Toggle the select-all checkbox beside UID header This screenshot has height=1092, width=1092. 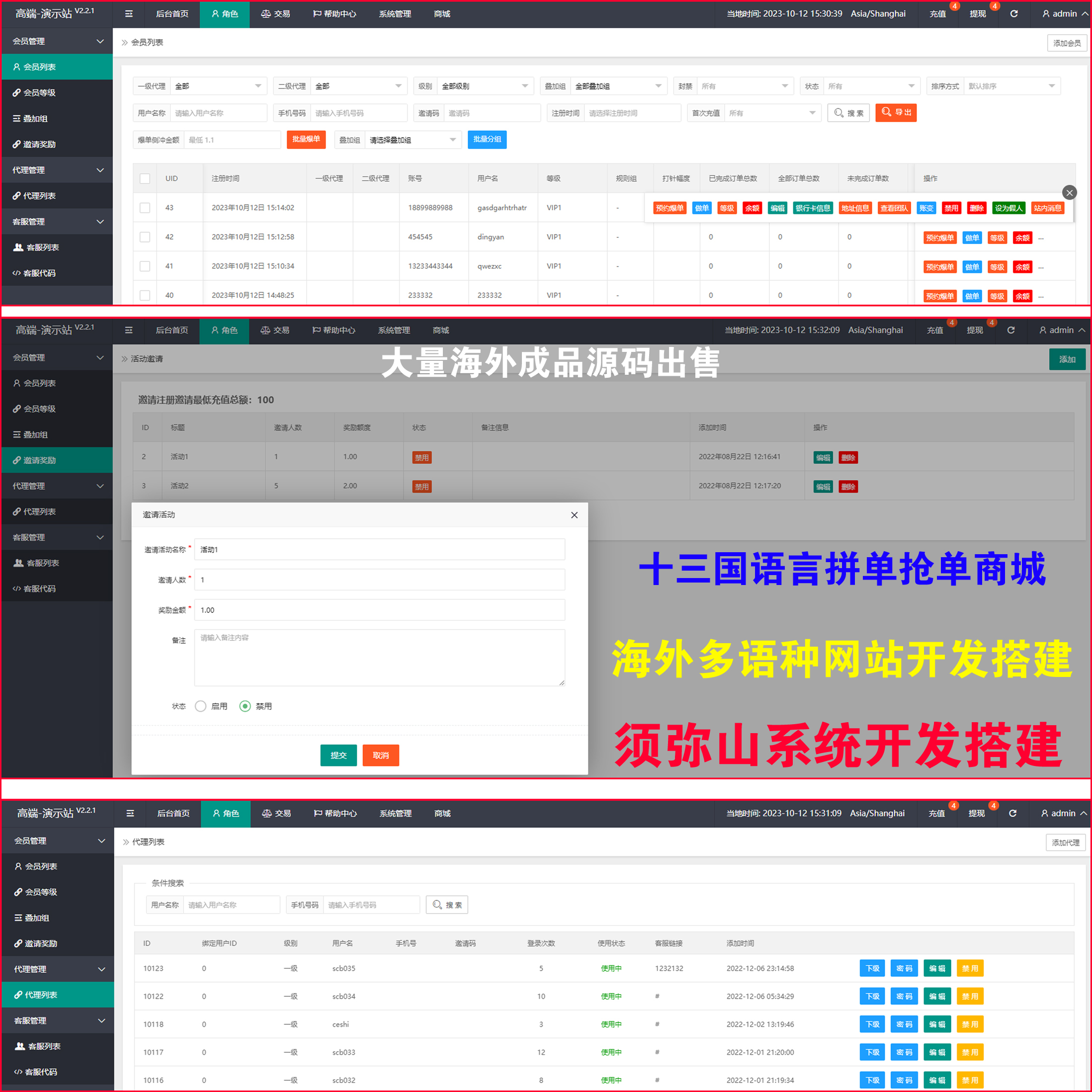145,178
